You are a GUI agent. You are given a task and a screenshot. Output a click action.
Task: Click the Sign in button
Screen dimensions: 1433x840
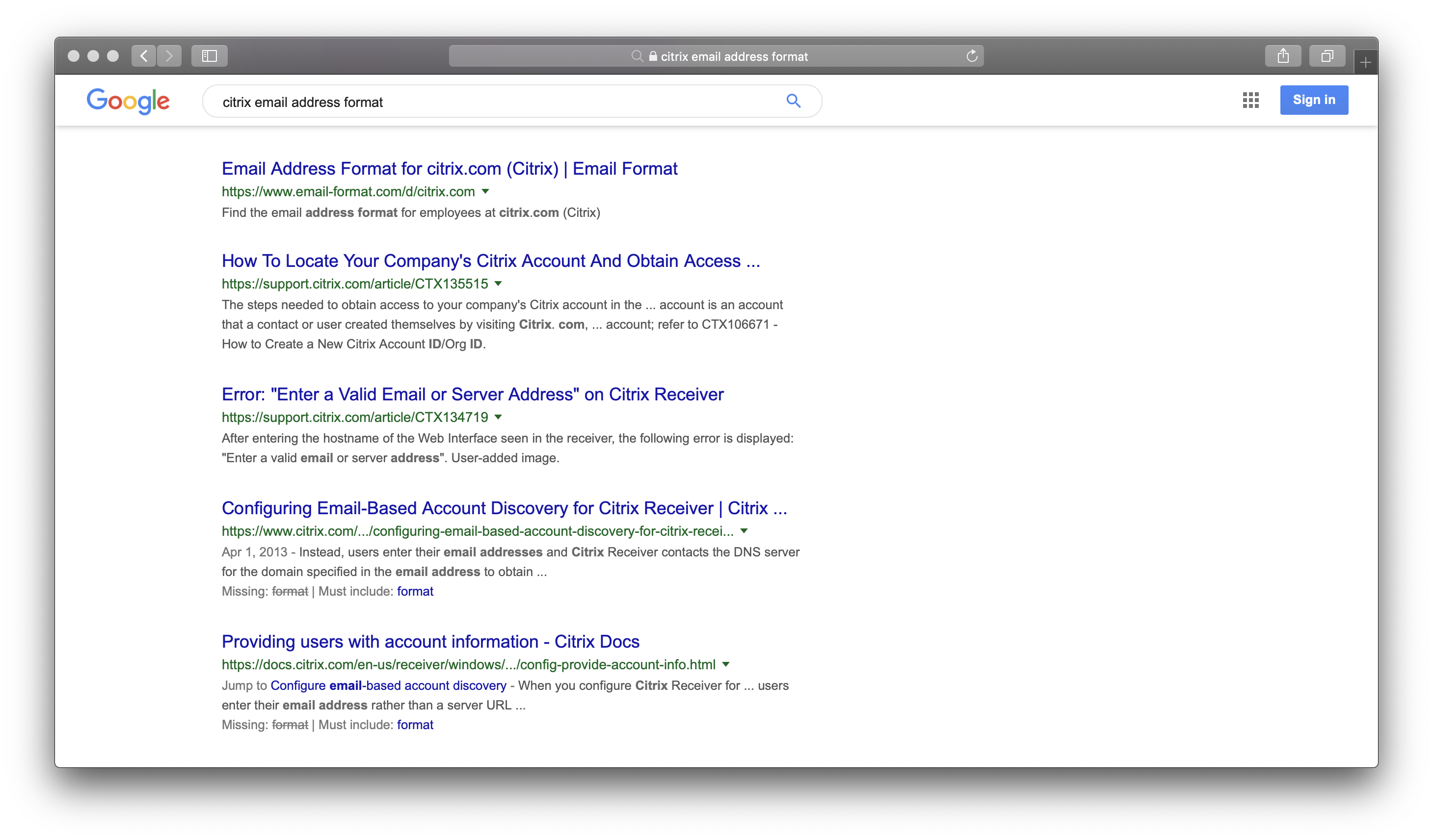pos(1314,100)
